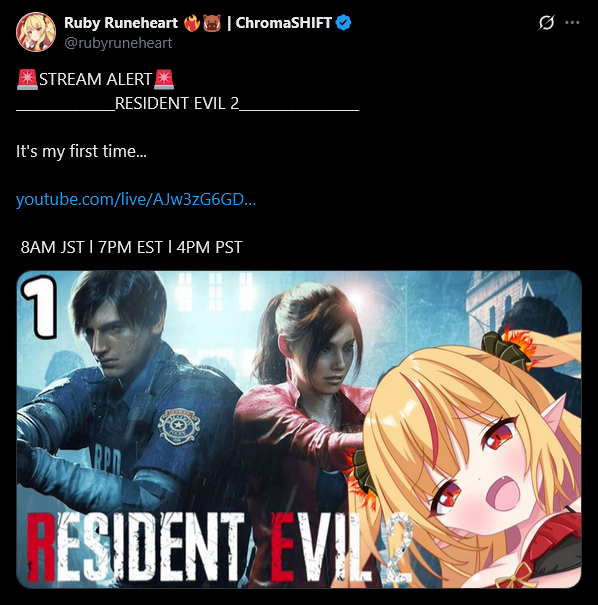This screenshot has width=598, height=605.
Task: Click the ChromaSHIFT affiliation text
Action: (284, 23)
